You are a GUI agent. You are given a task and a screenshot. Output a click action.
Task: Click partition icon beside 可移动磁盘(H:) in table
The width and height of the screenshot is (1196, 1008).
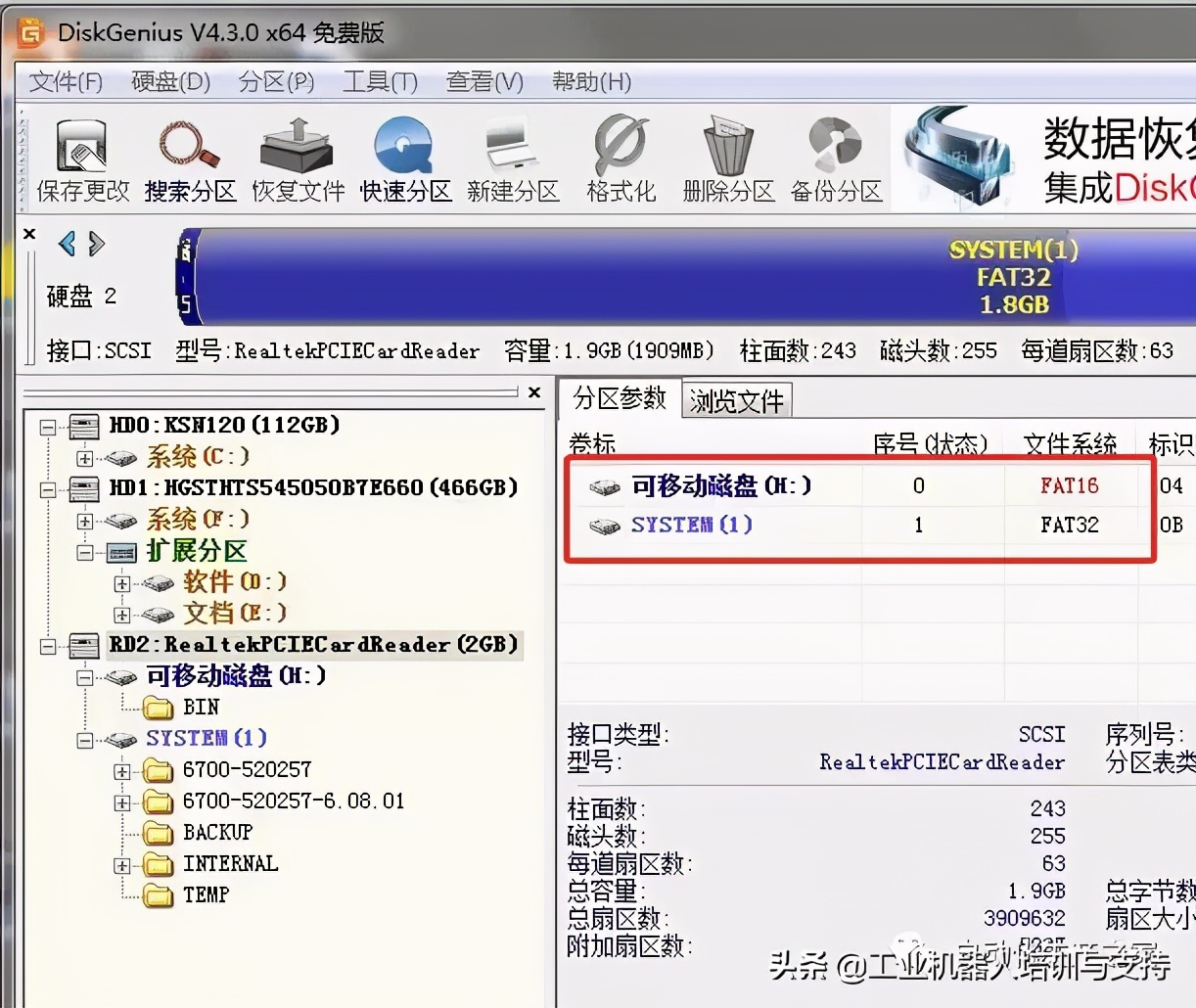pyautogui.click(x=605, y=486)
